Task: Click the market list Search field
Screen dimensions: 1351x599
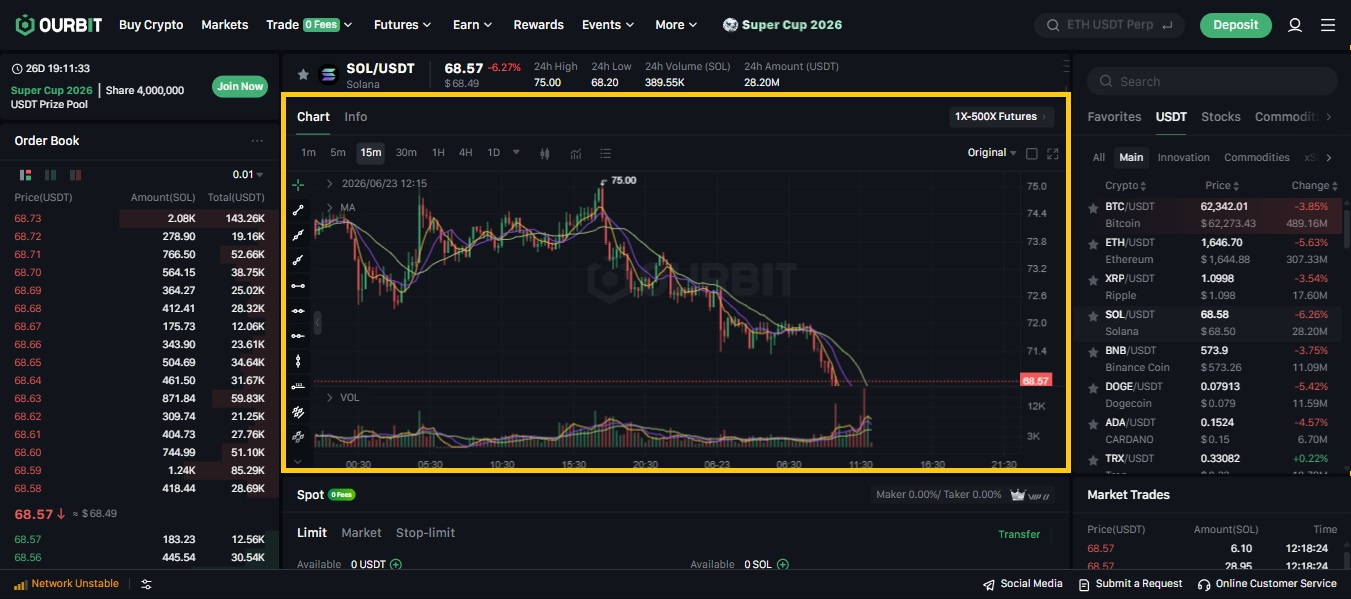Action: (x=1212, y=82)
